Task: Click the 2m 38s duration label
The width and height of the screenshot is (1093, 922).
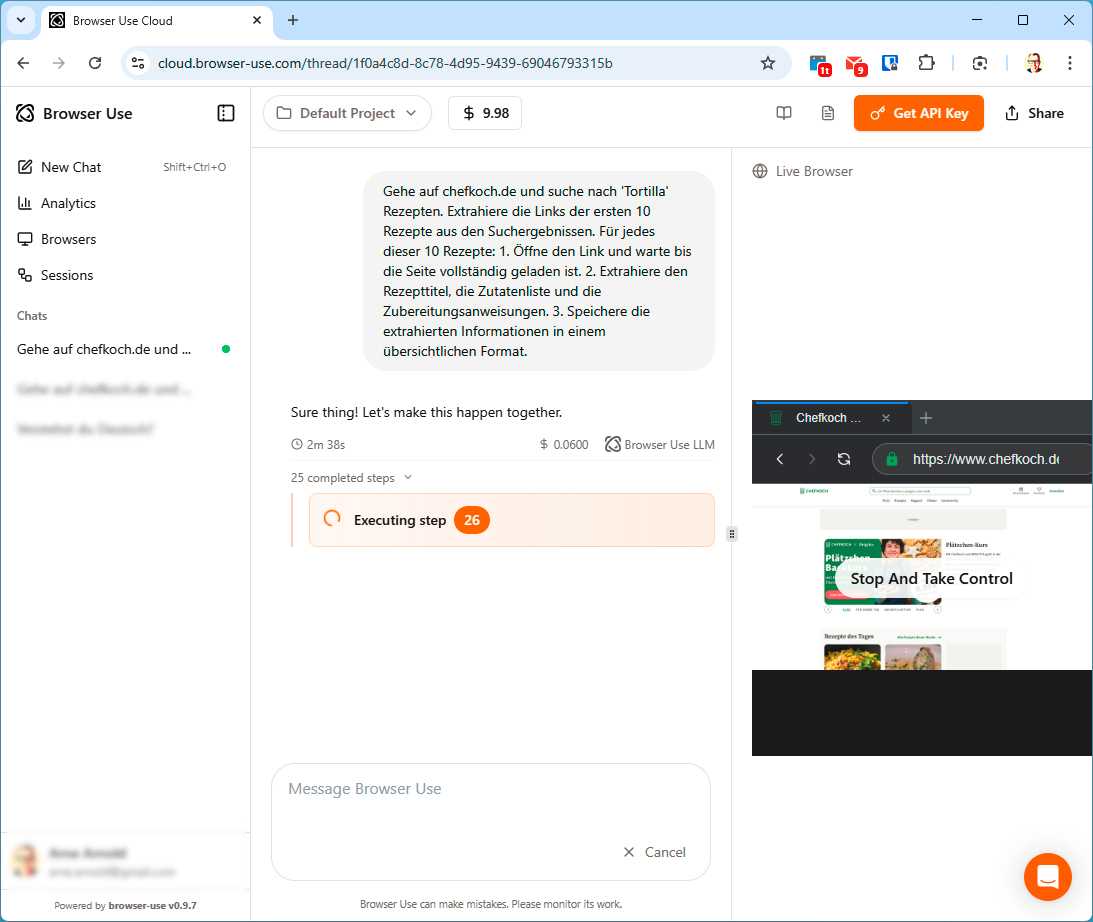Action: coord(318,445)
